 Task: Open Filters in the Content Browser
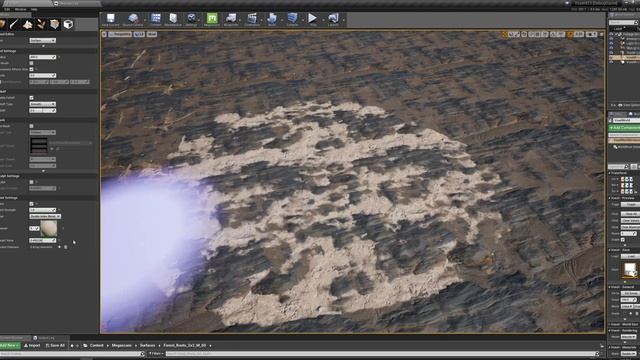156,353
